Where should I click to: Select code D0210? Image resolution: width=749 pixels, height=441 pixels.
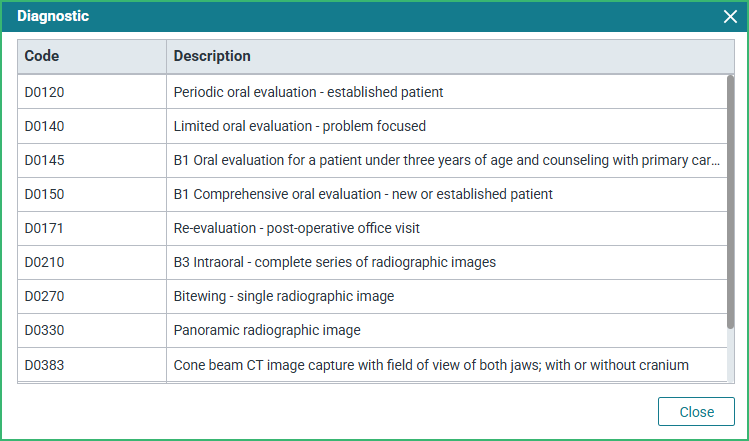pyautogui.click(x=44, y=262)
